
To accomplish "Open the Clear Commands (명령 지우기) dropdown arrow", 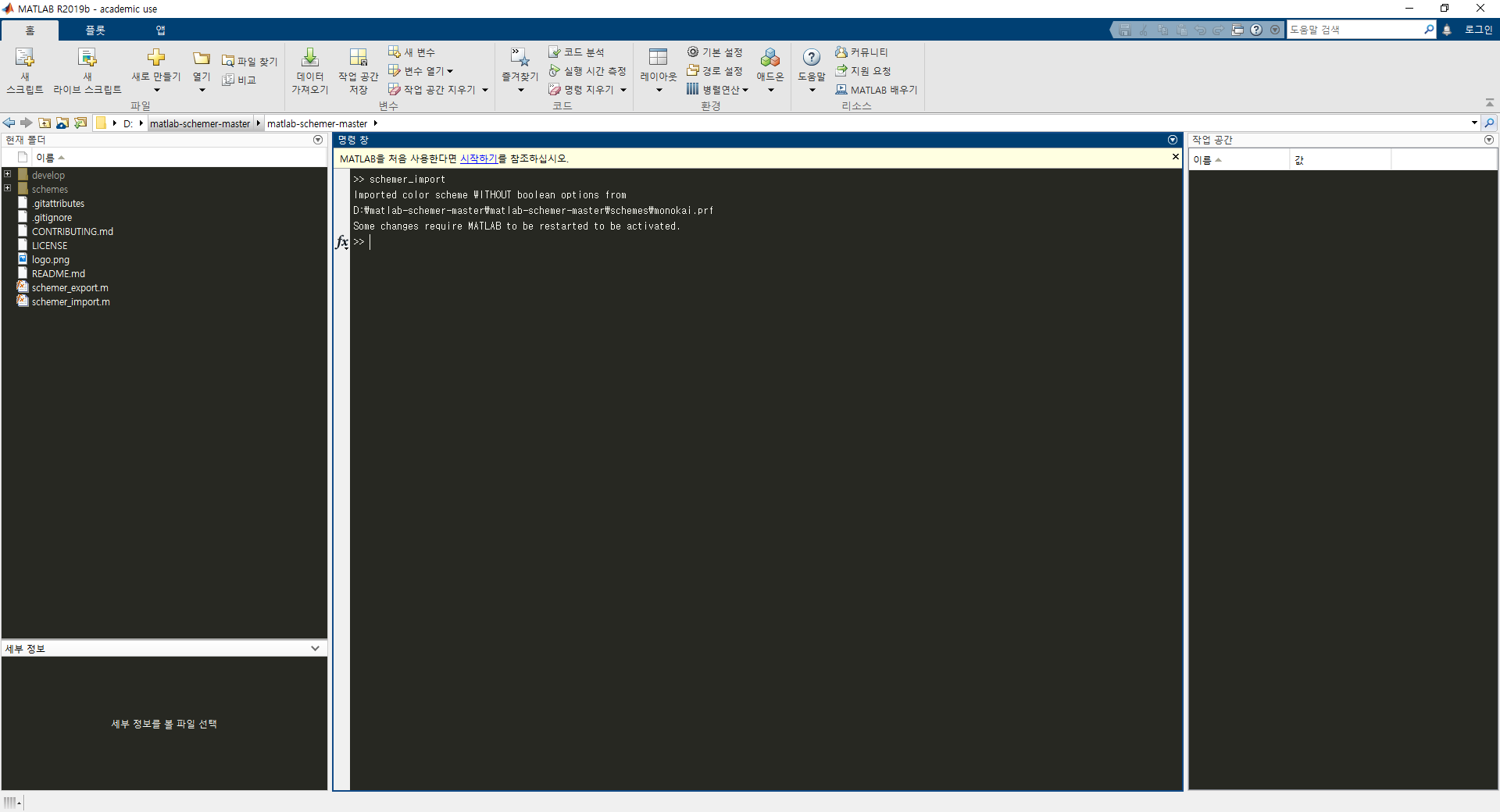I will tap(623, 90).
